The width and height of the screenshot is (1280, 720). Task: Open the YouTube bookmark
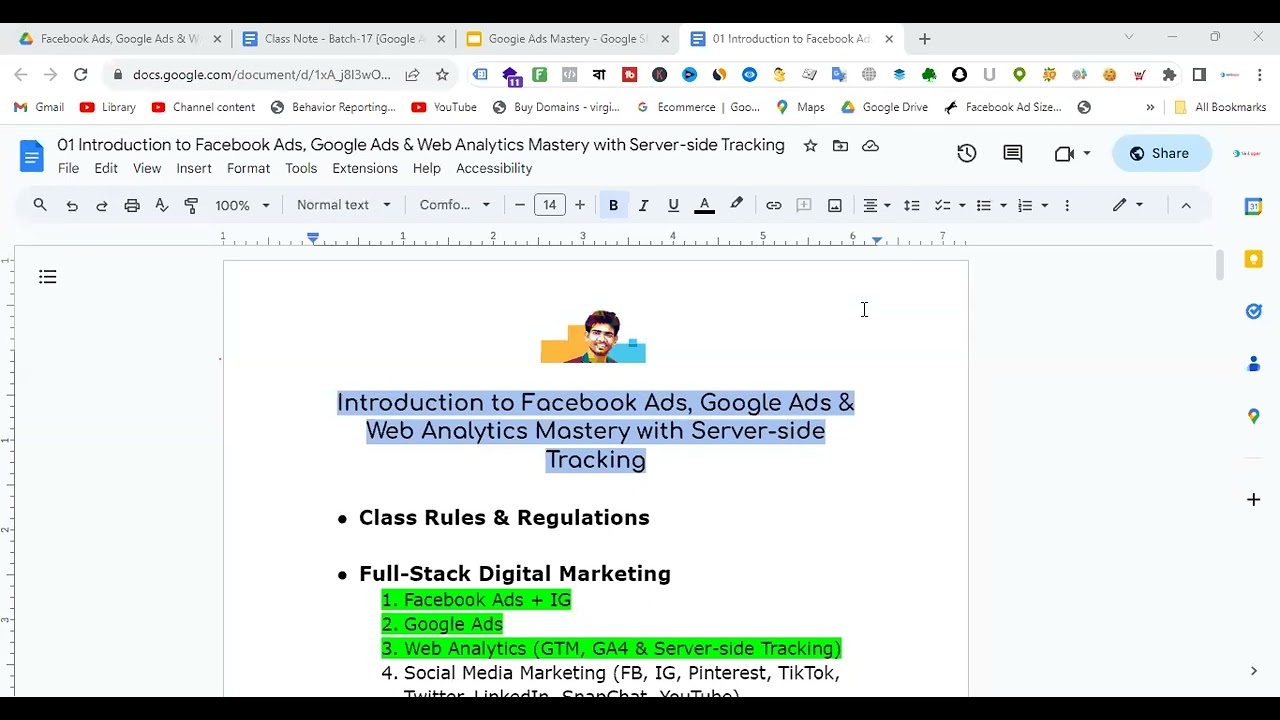[x=444, y=107]
